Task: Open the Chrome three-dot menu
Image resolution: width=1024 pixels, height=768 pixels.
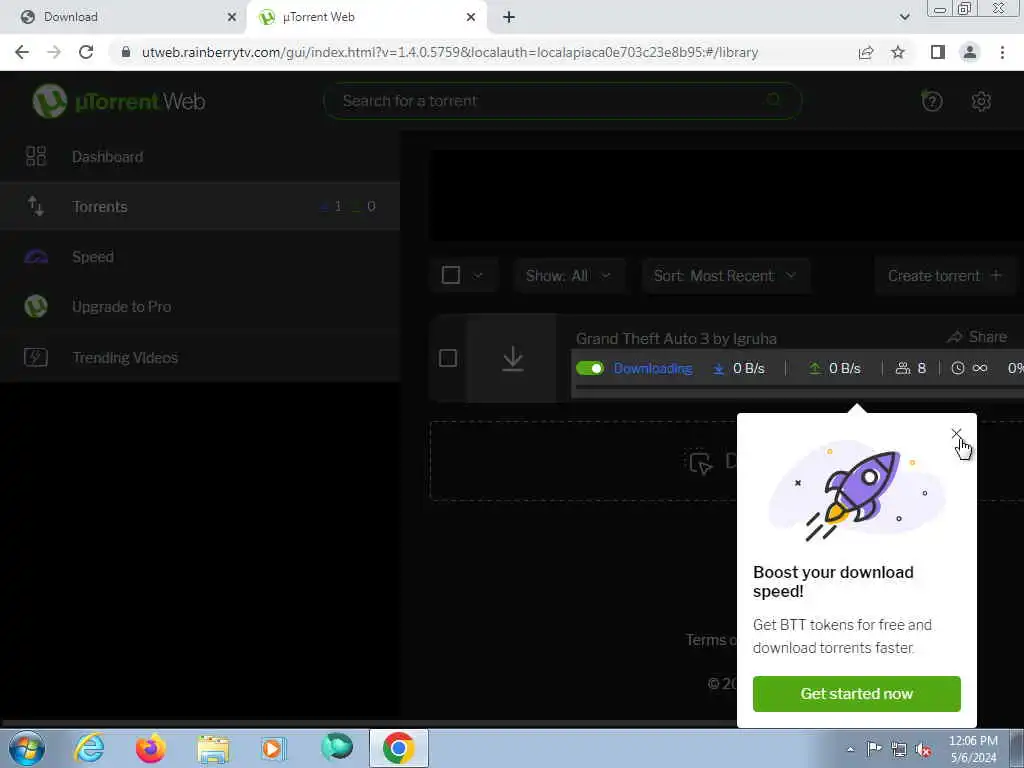Action: coord(1002,52)
